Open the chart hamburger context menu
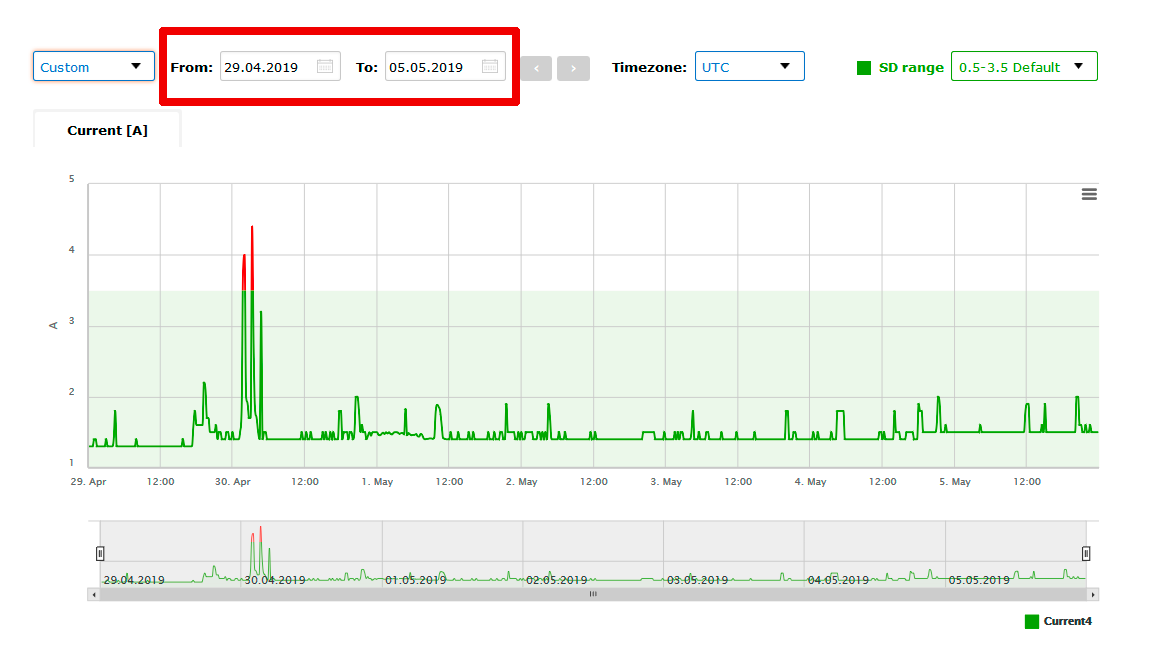Screen dimensions: 1157x647 (x=1089, y=195)
